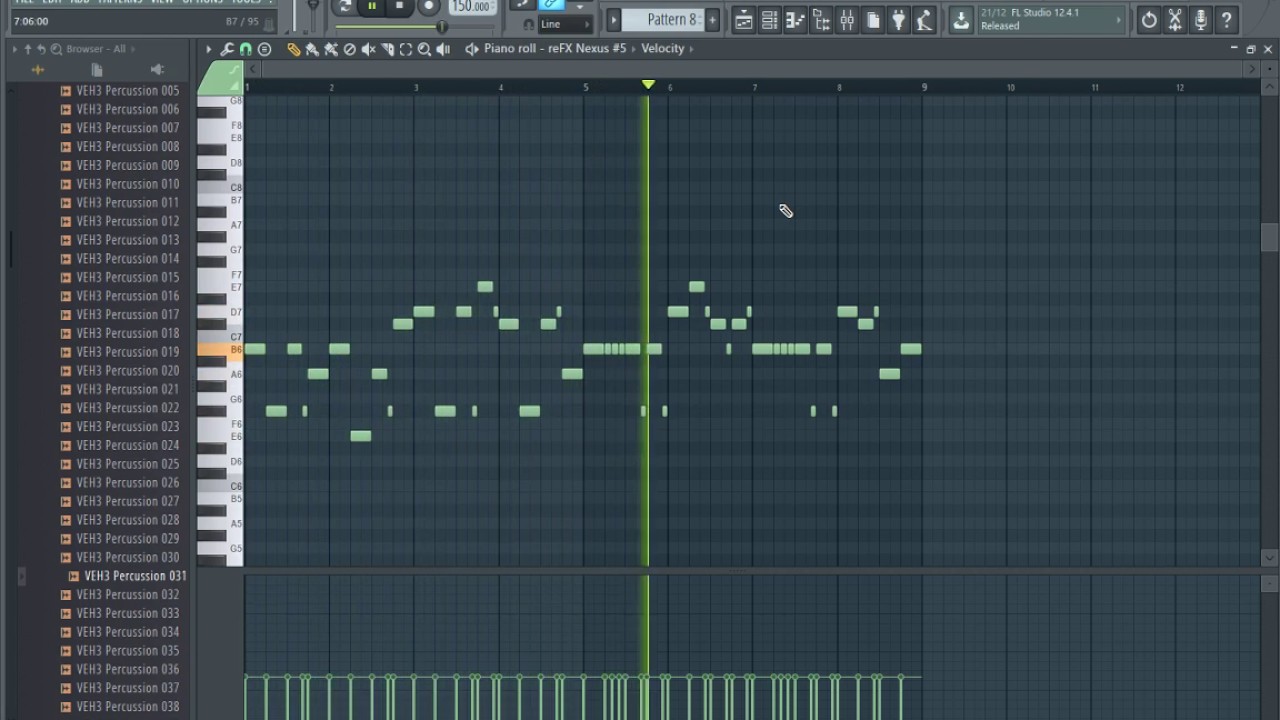Show the Piano roll view button

coord(795,20)
